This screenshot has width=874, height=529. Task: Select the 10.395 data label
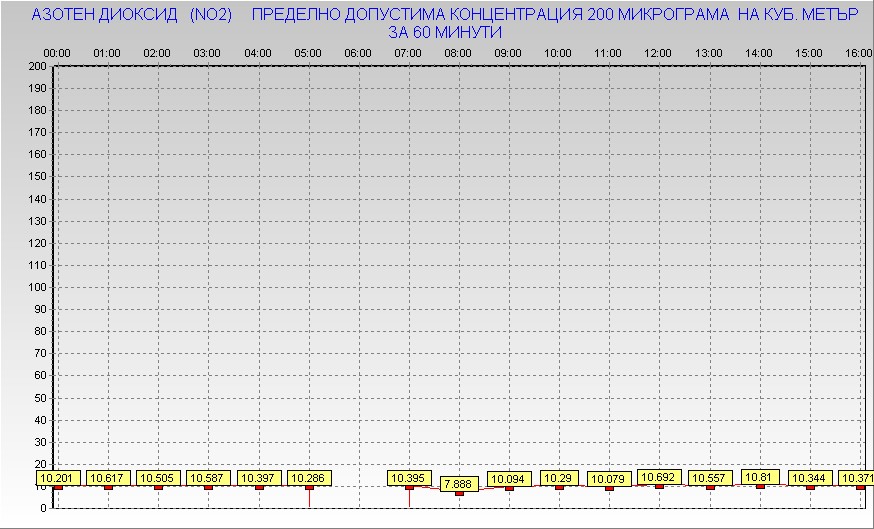(409, 478)
